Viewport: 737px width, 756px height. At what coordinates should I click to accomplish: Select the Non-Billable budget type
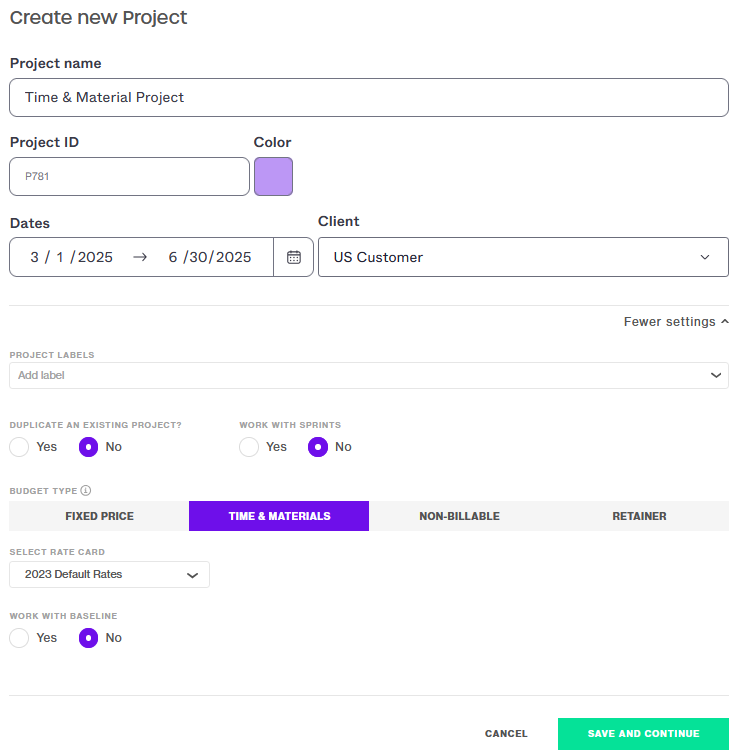[459, 516]
